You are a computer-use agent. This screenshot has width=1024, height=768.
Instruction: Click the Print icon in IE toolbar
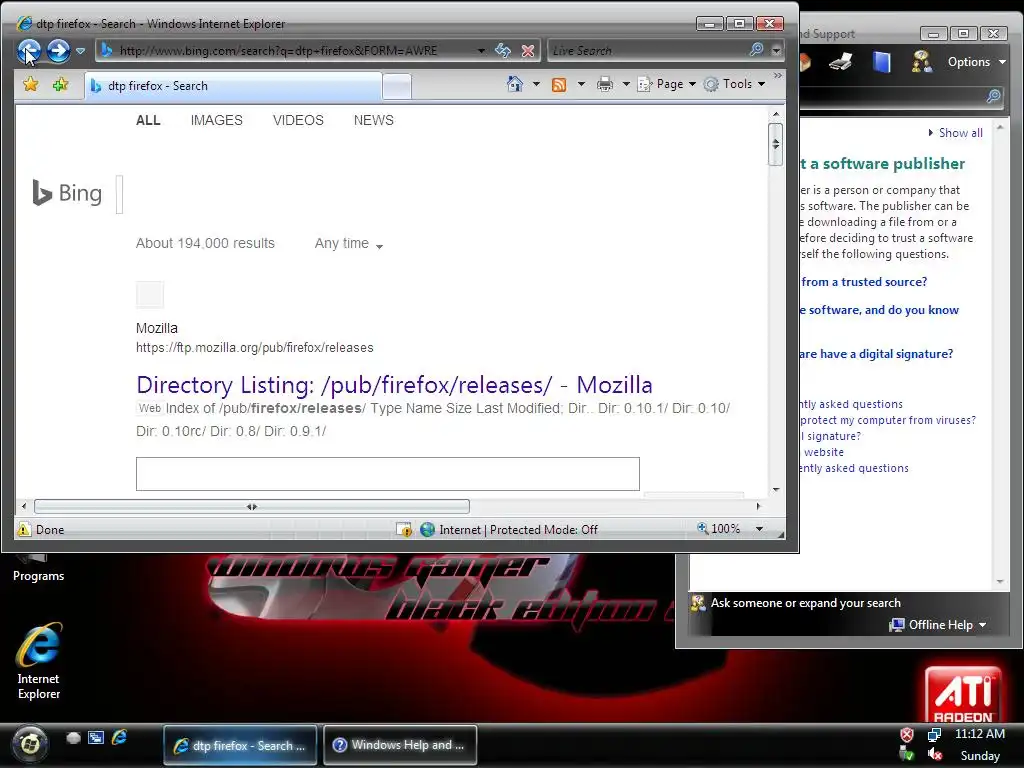tap(605, 84)
